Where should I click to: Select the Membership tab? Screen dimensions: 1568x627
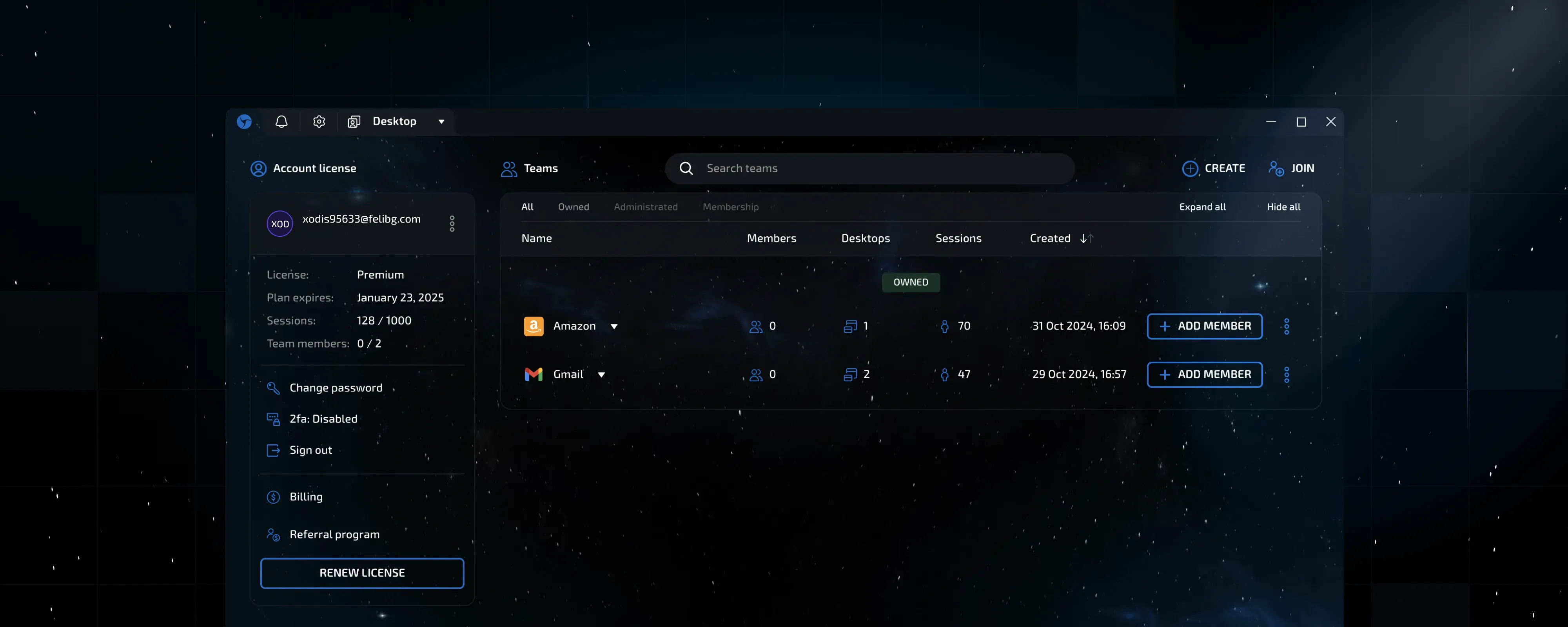point(730,207)
